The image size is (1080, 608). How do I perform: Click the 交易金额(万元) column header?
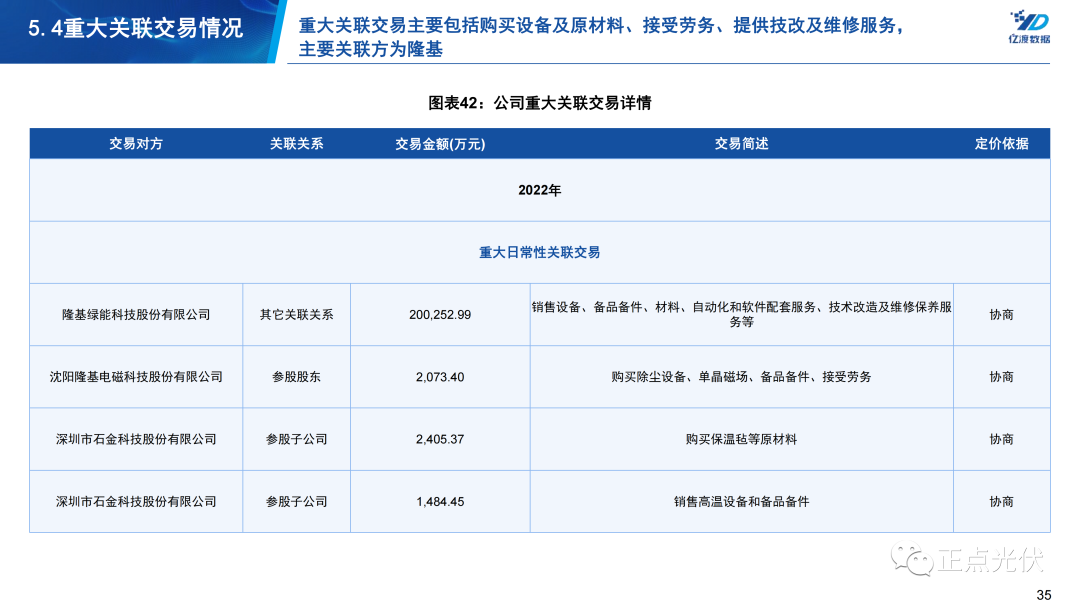[440, 144]
